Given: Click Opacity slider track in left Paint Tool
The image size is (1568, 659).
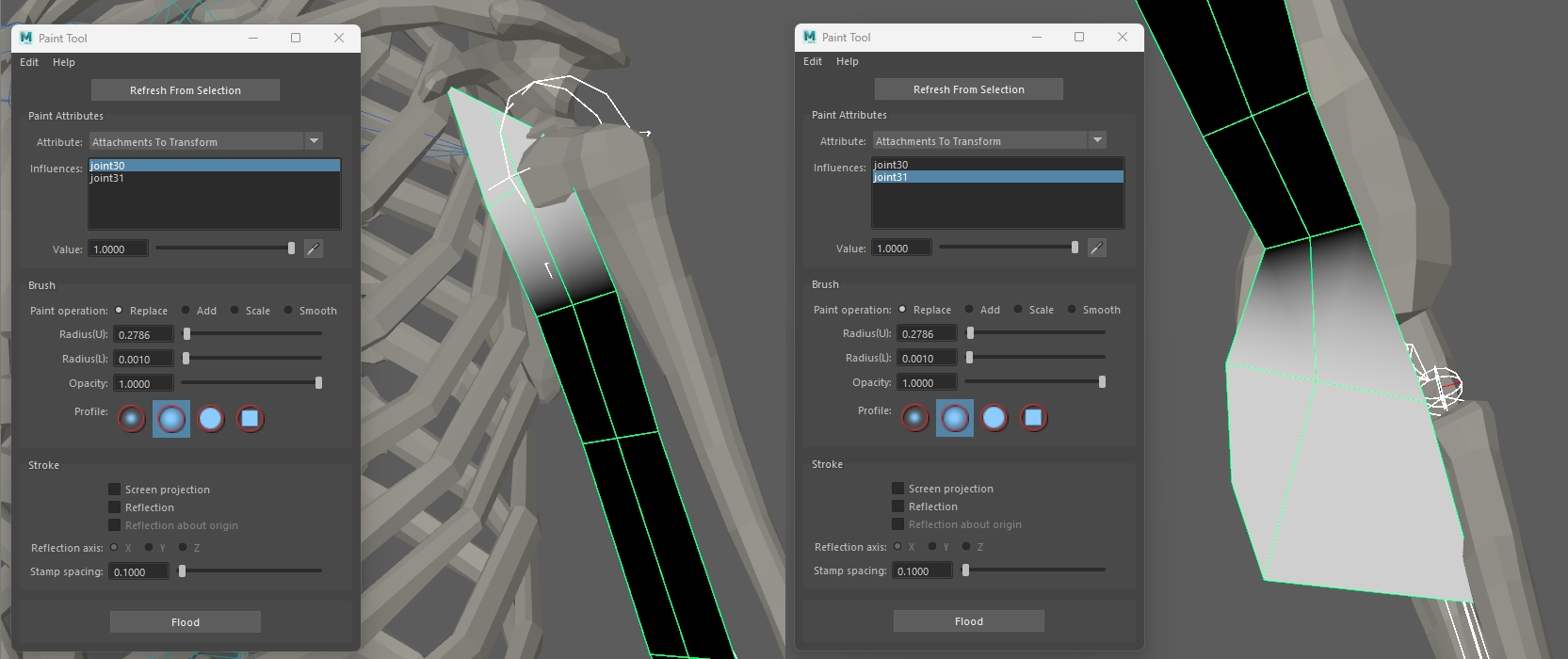Looking at the screenshot, I should 251,383.
